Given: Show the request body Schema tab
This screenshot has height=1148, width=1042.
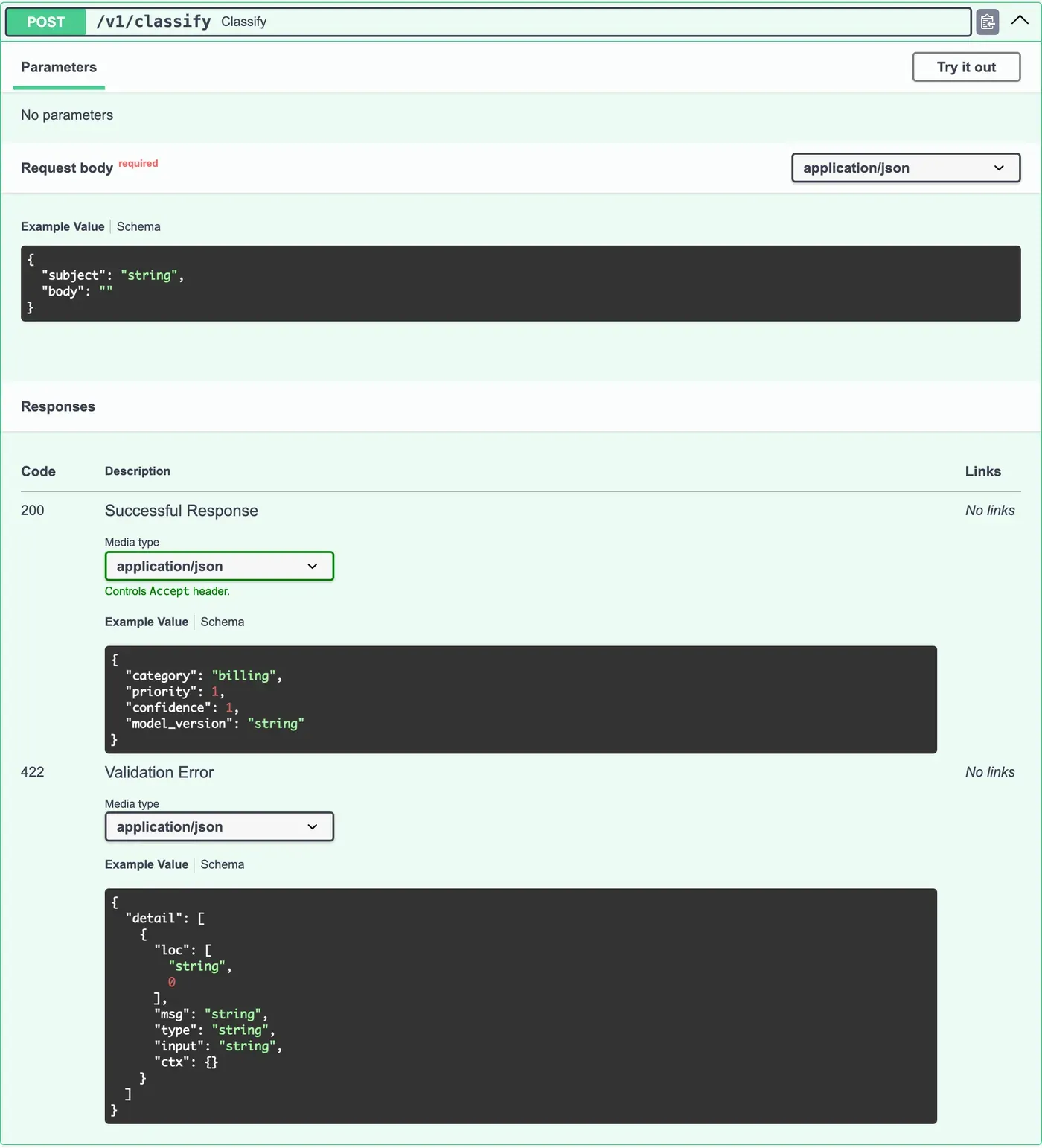Looking at the screenshot, I should 138,227.
